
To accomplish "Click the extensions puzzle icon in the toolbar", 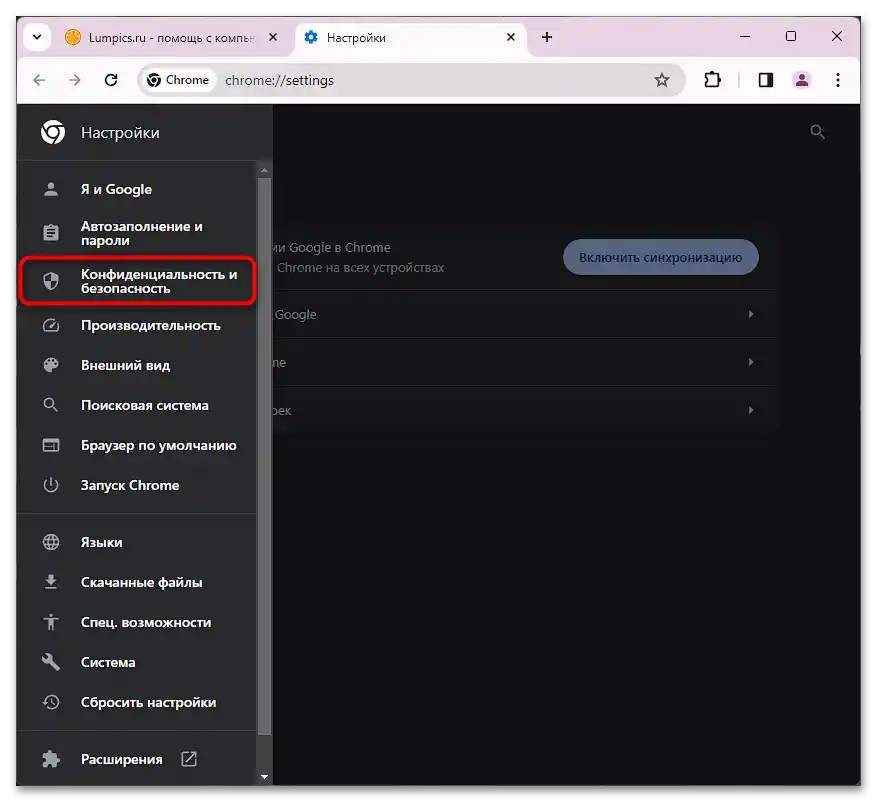I will (x=713, y=80).
